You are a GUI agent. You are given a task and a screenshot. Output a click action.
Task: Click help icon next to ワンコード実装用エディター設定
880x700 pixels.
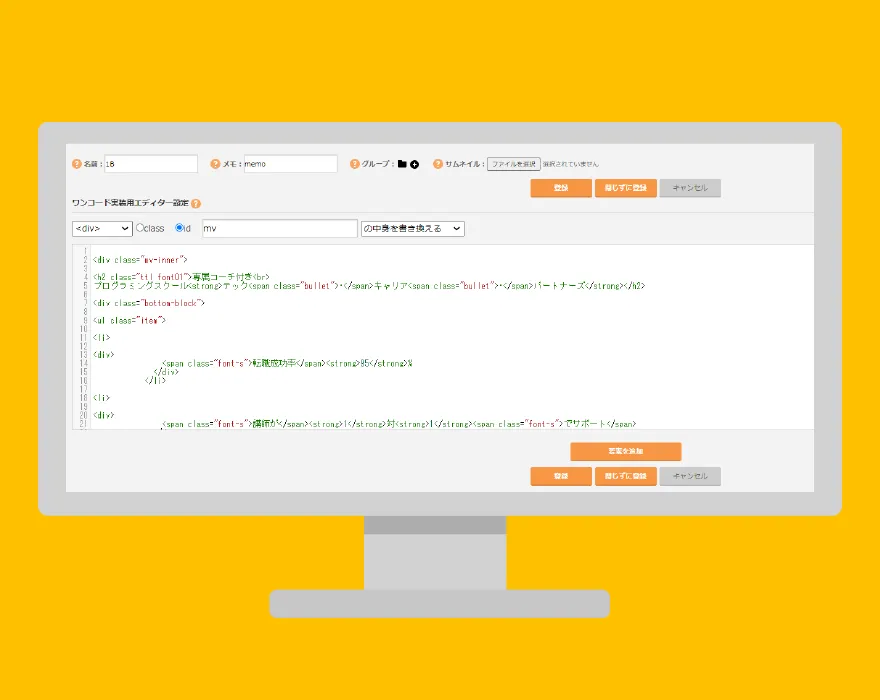coord(196,203)
